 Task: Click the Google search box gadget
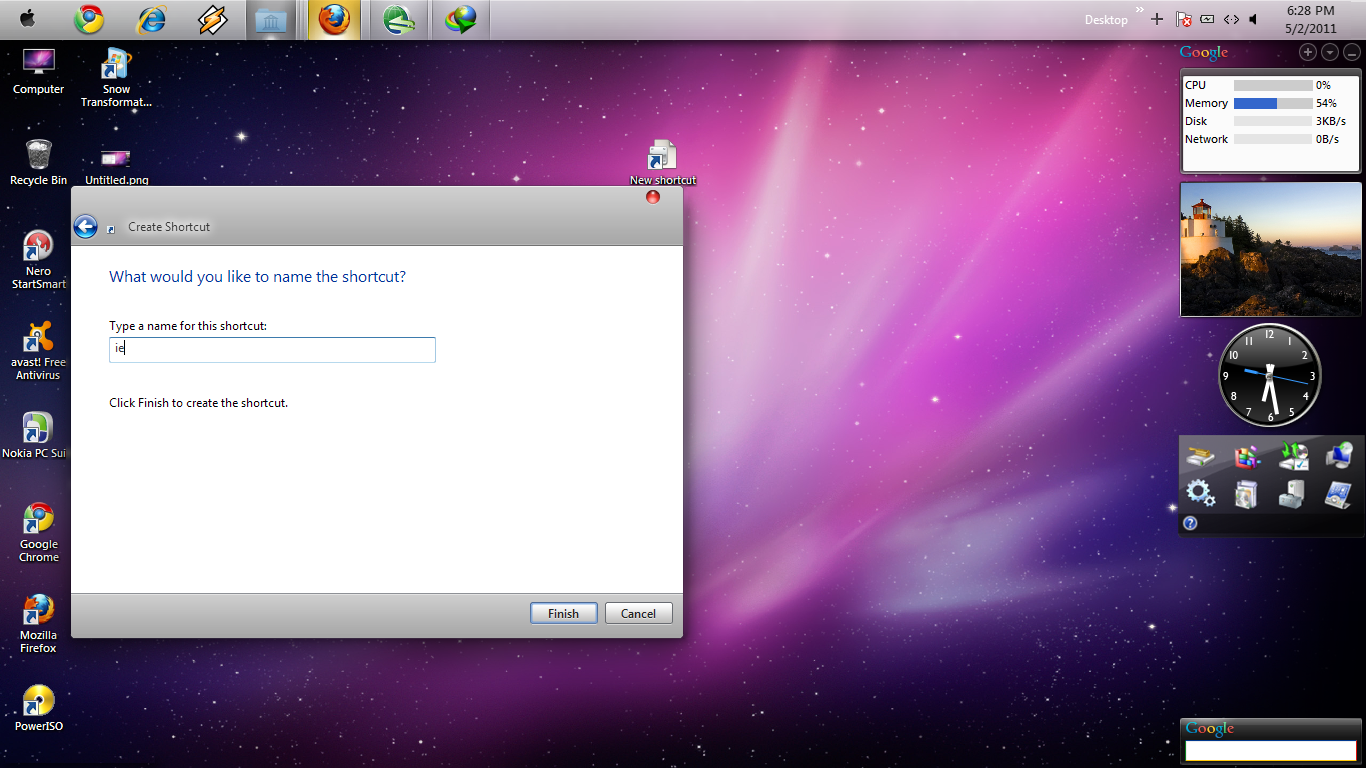click(1270, 750)
